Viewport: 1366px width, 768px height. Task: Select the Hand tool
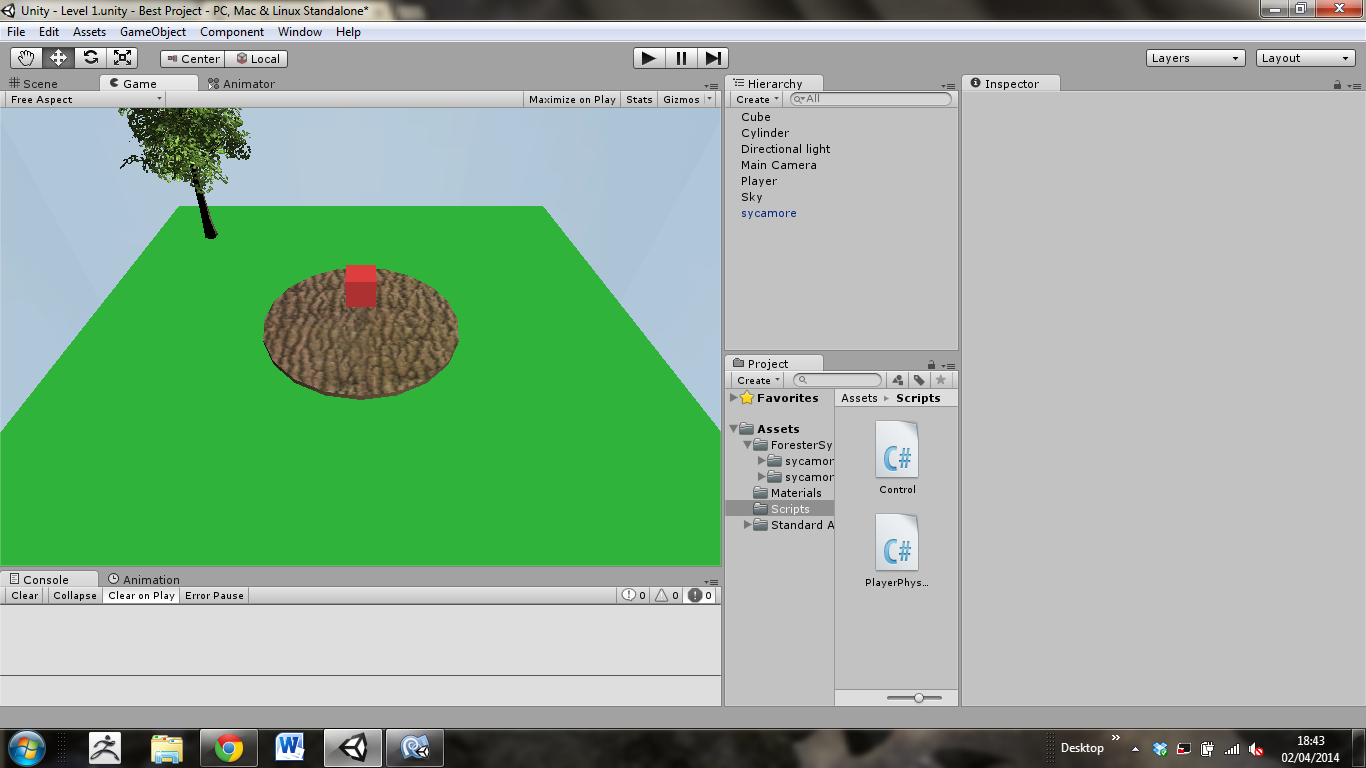click(26, 58)
